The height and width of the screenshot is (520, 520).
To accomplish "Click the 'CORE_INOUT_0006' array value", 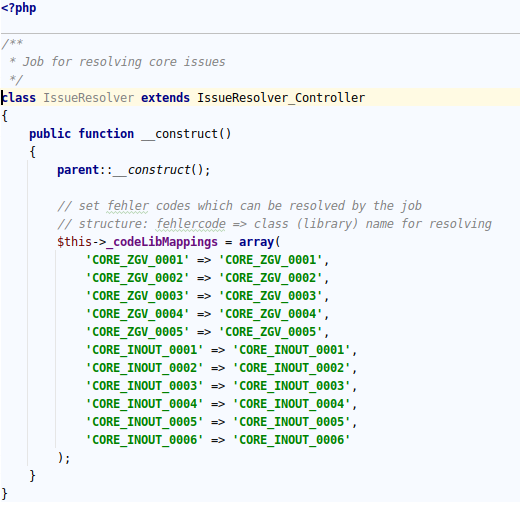I will point(292,440).
